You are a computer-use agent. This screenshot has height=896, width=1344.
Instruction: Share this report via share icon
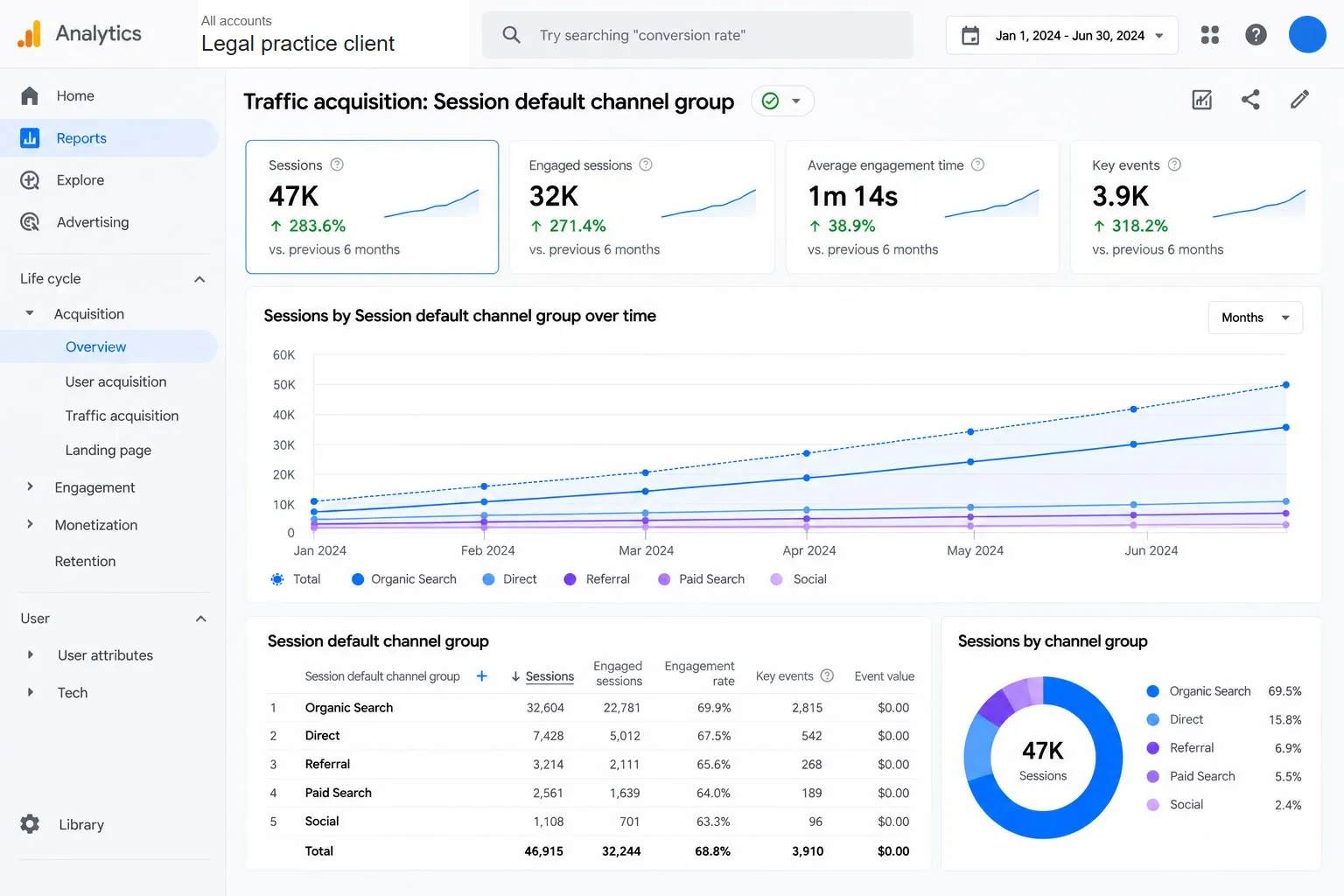tap(1250, 100)
